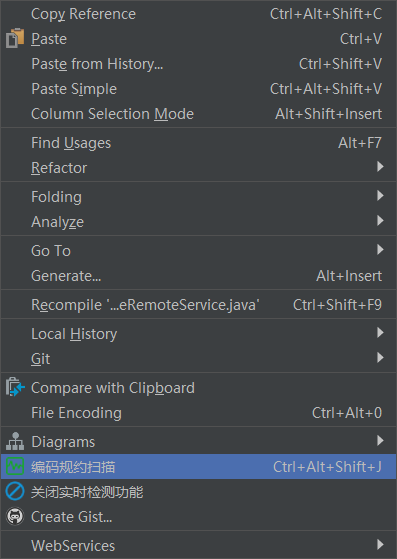Viewport: 397px width, 559px height.
Task: Click the Diagrams hierarchy icon
Action: 15,441
